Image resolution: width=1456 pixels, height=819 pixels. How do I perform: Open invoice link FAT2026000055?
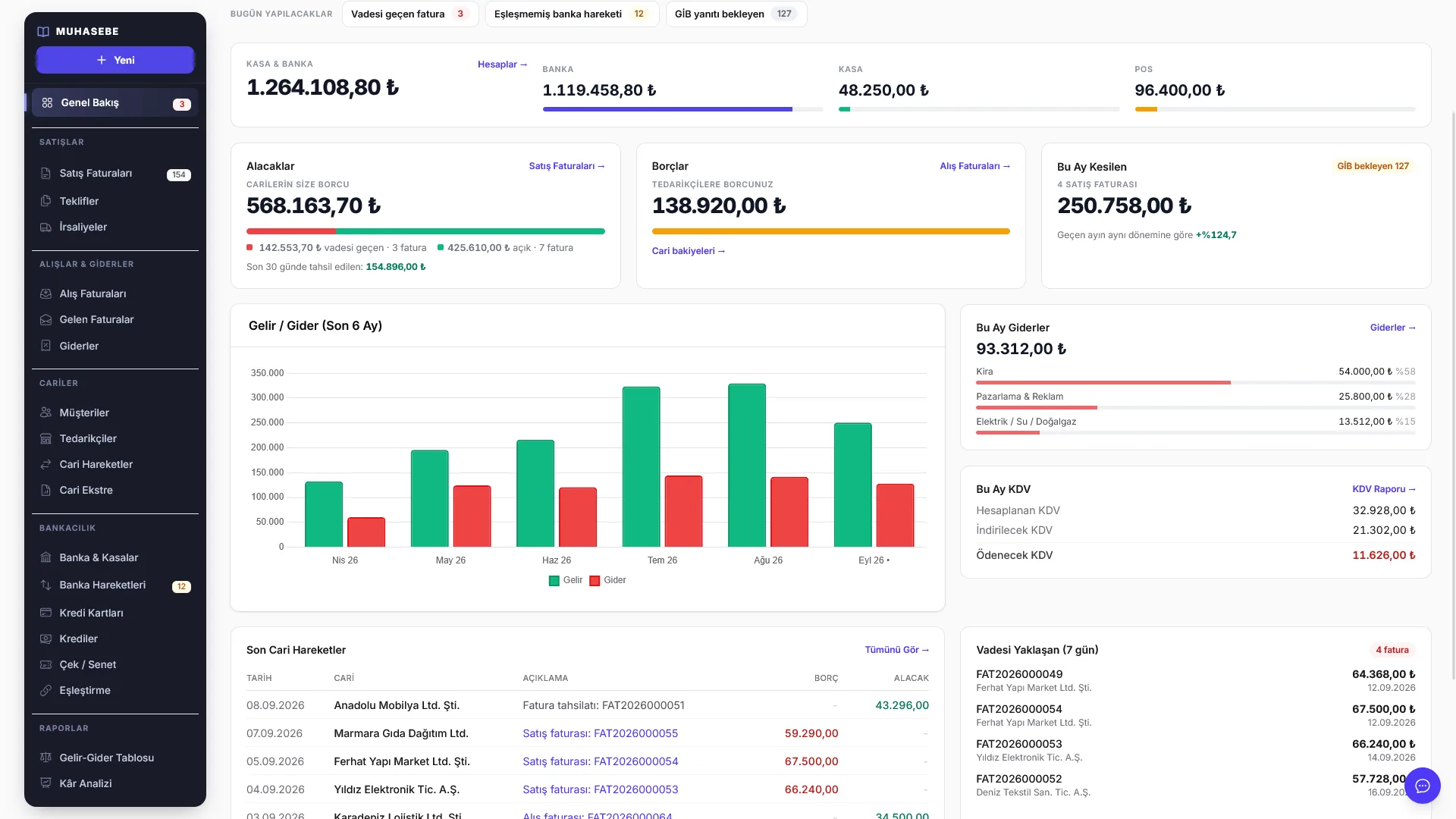pos(600,733)
